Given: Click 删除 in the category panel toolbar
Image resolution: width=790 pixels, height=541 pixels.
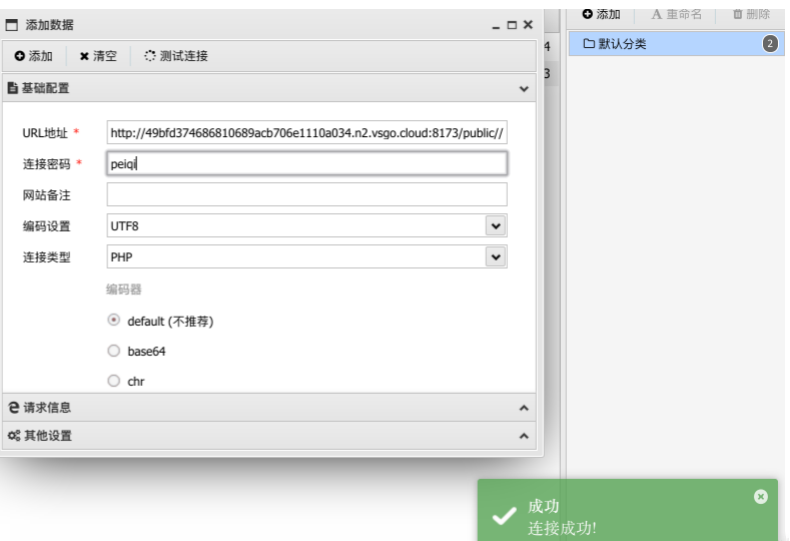Looking at the screenshot, I should coord(751,14).
